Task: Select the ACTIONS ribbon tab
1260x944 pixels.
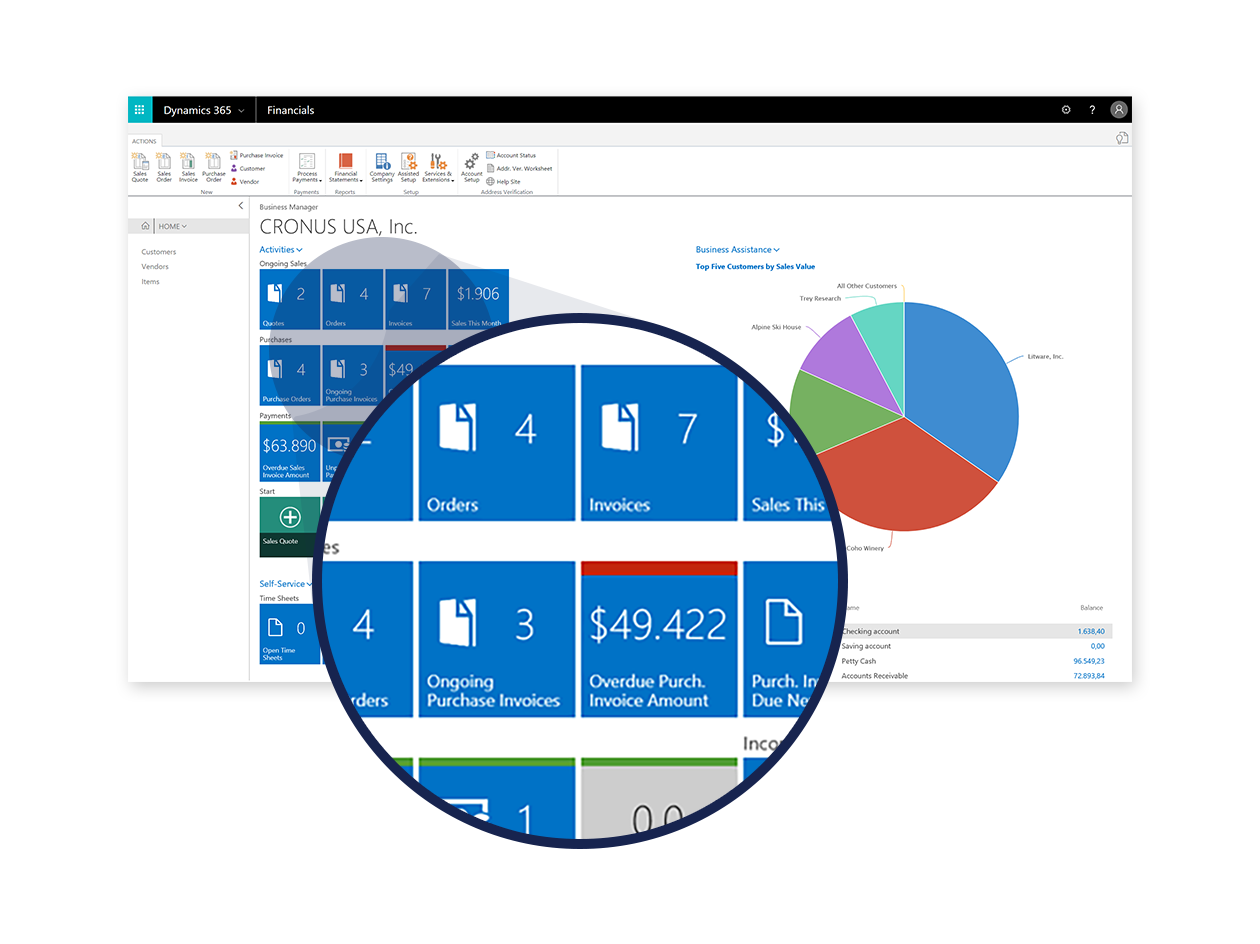Action: click(144, 141)
